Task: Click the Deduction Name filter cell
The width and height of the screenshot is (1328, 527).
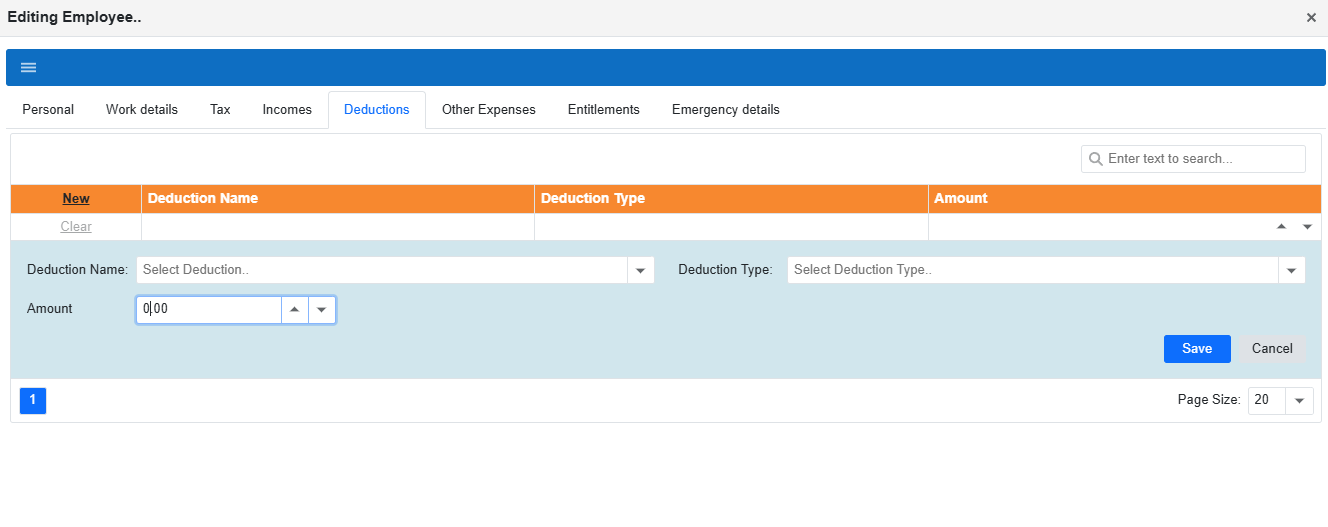Action: [338, 227]
